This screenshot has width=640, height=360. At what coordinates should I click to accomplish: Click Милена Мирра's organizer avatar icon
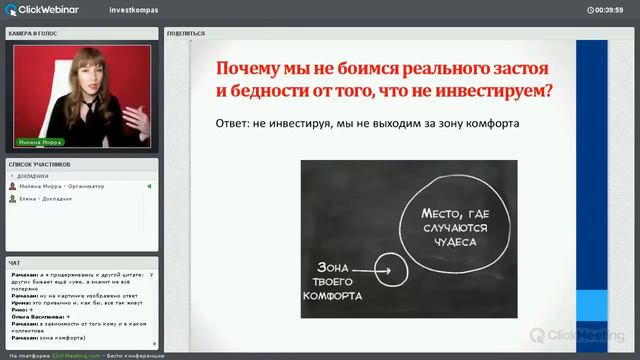tap(13, 186)
